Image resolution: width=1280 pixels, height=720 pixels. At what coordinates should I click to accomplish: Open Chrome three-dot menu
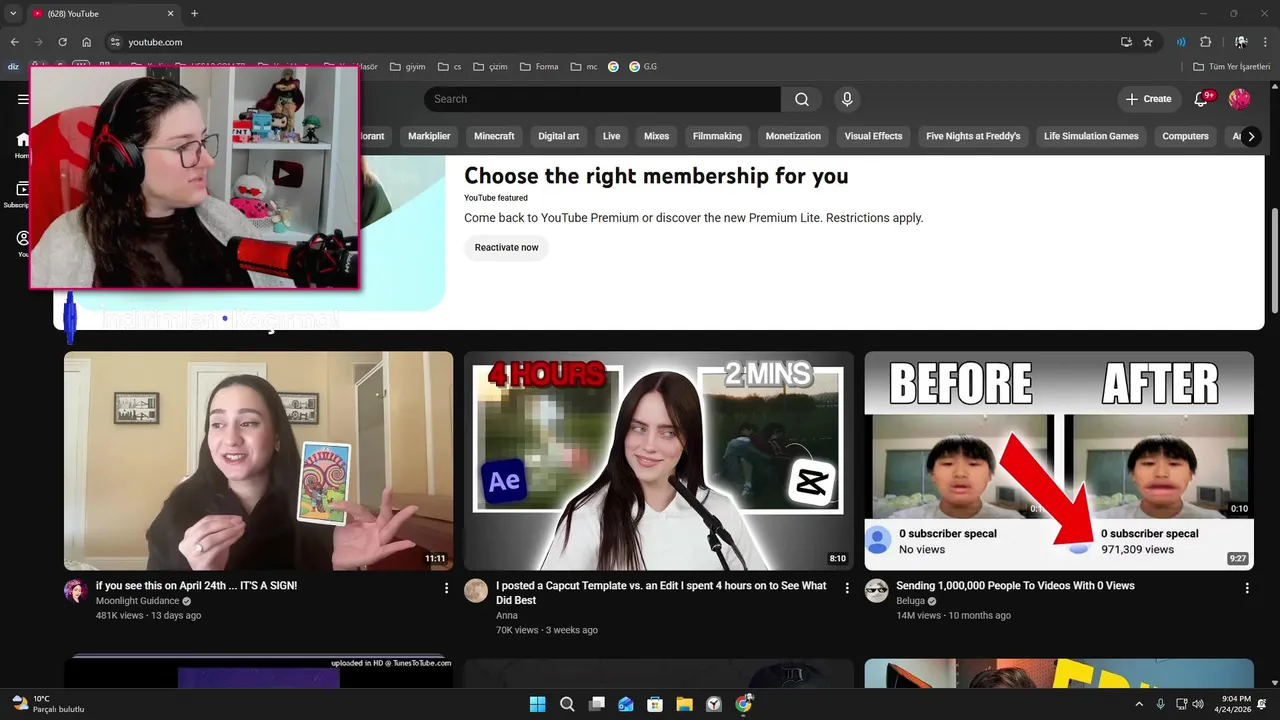[x=1266, y=42]
